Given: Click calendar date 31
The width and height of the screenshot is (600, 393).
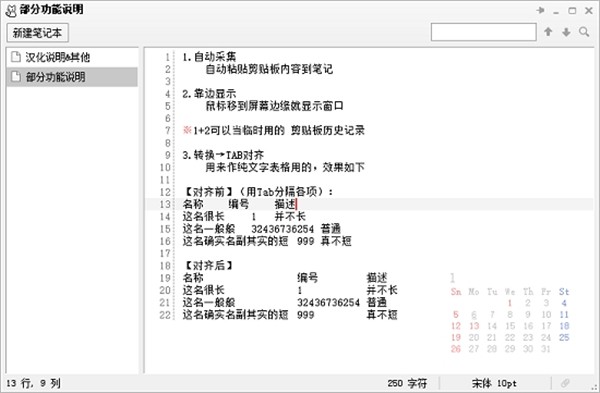Looking at the screenshot, I should pos(546,349).
